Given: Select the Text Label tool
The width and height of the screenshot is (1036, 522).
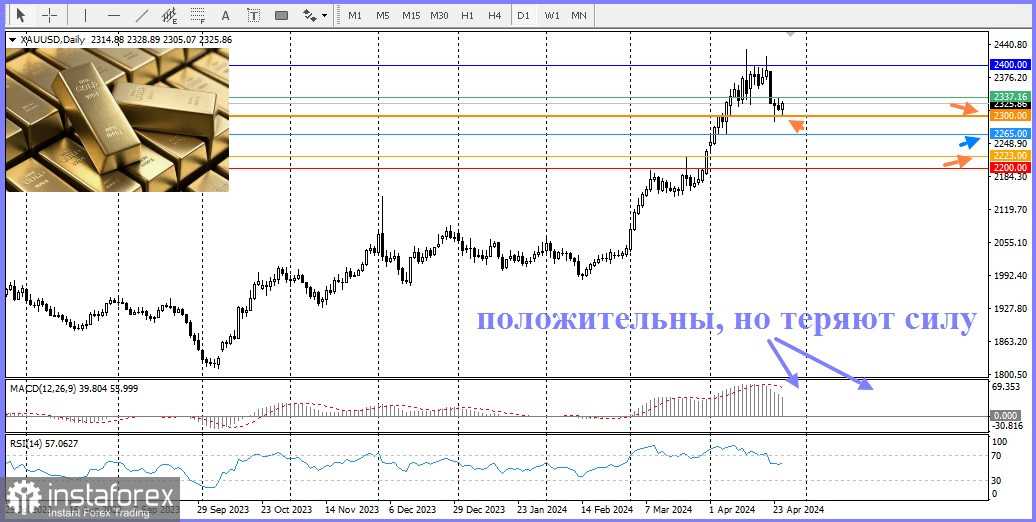Looking at the screenshot, I should pos(253,15).
